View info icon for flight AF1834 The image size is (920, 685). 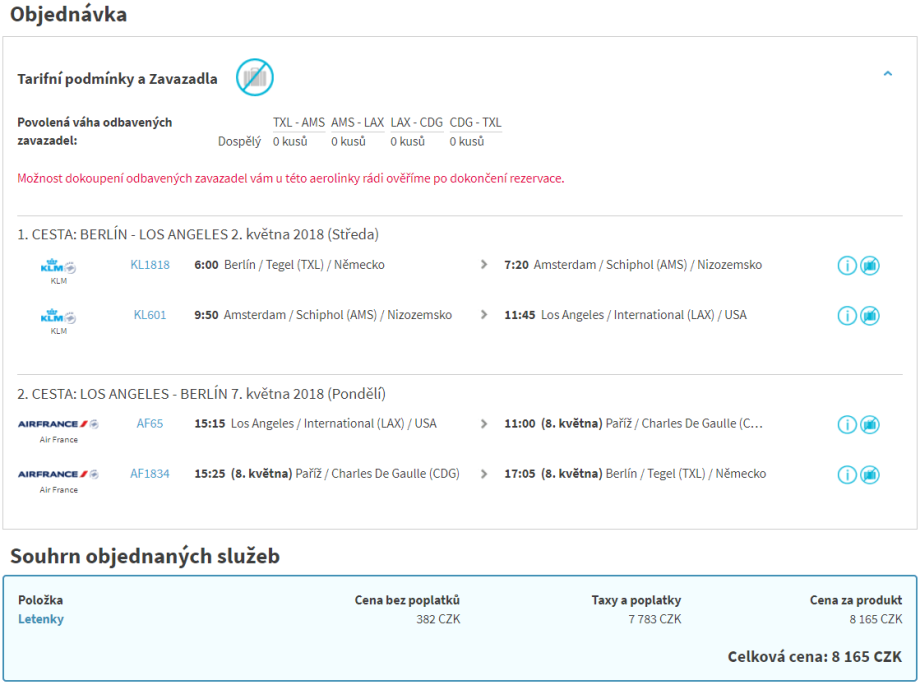click(x=847, y=475)
